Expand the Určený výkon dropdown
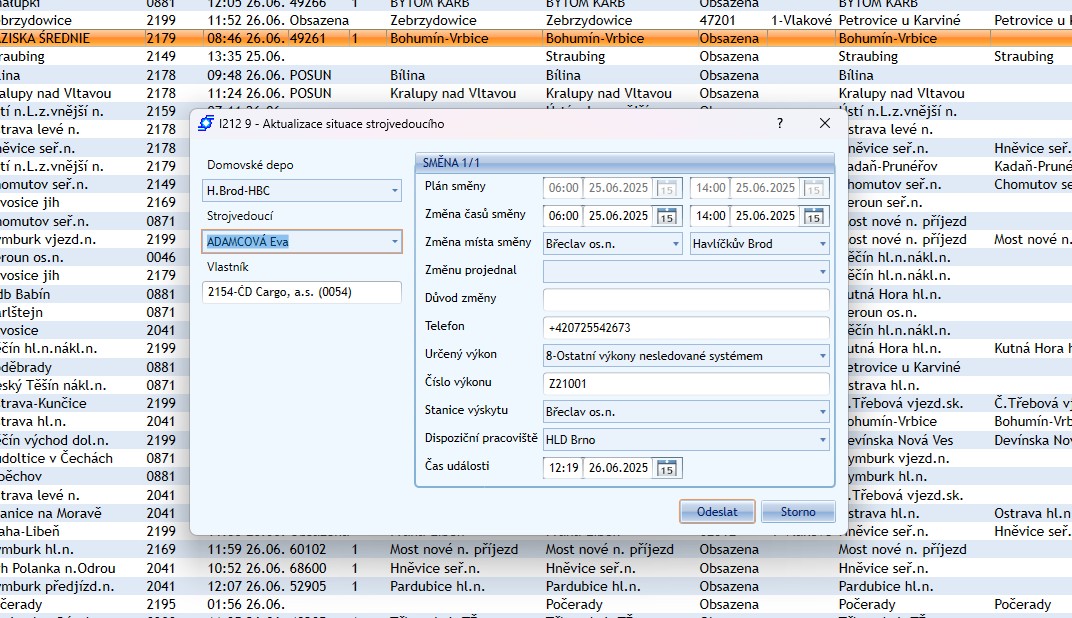Image resolution: width=1072 pixels, height=618 pixels. [823, 355]
